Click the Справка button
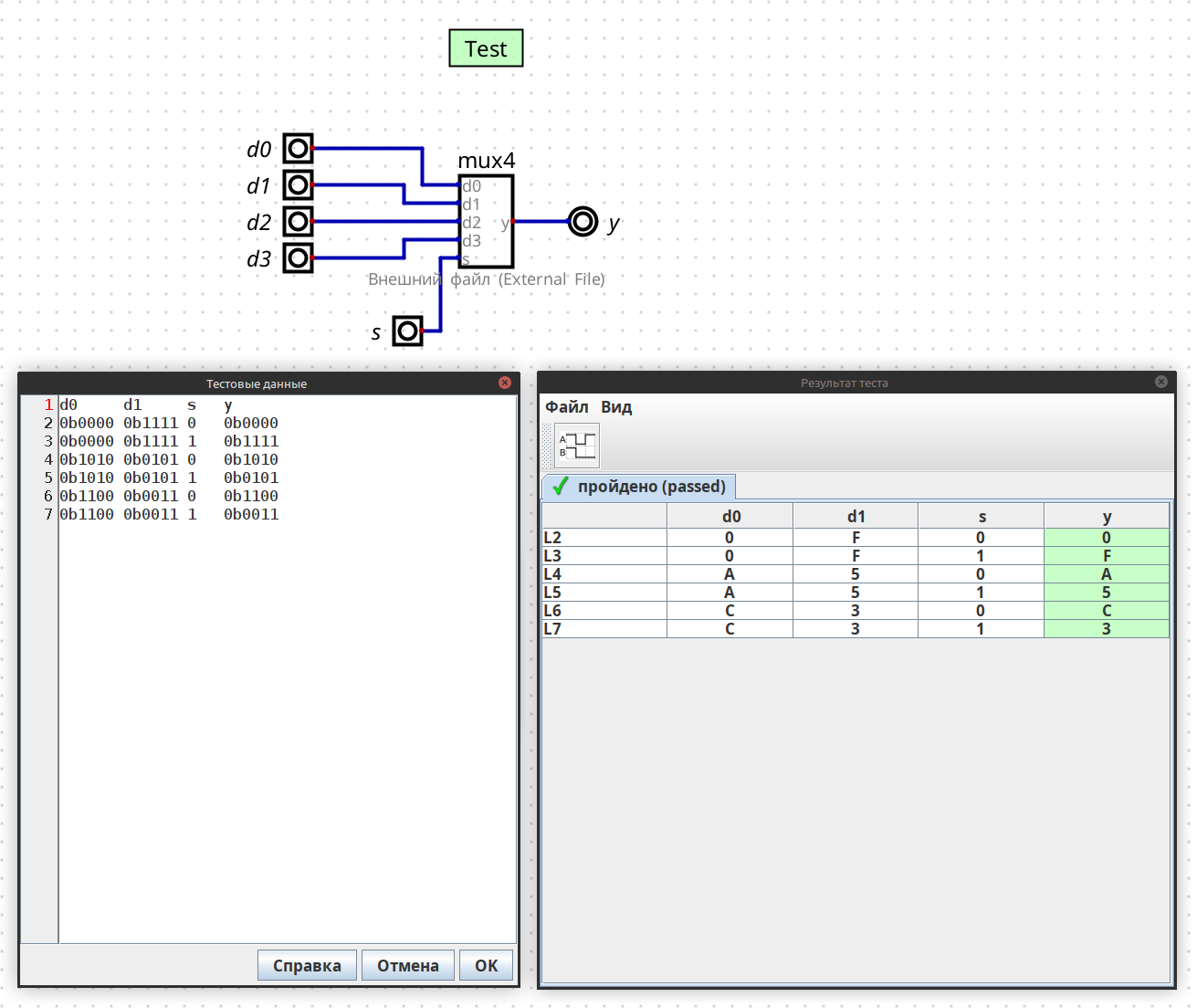 [307, 965]
